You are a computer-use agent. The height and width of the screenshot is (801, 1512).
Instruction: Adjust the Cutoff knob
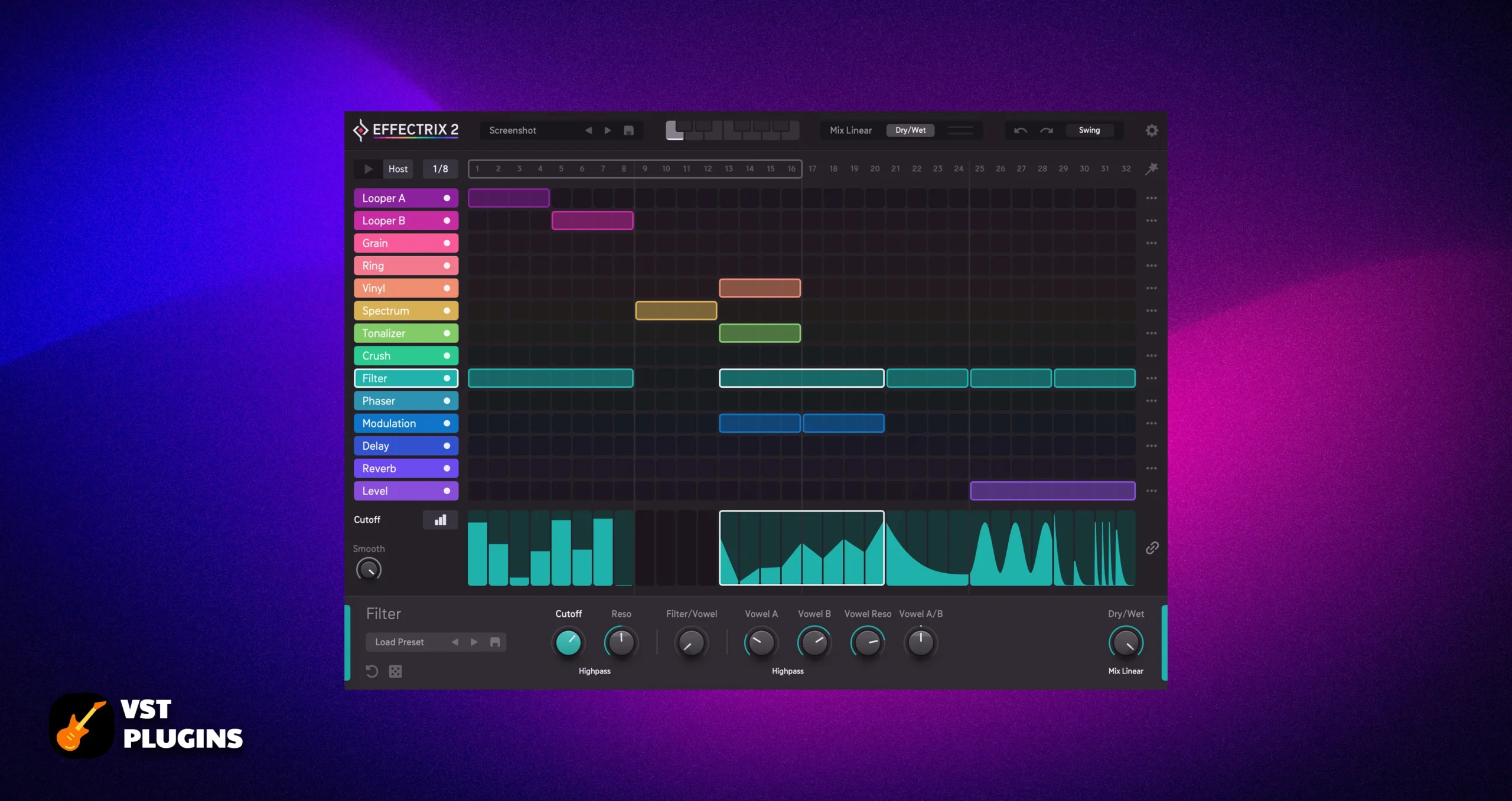568,643
